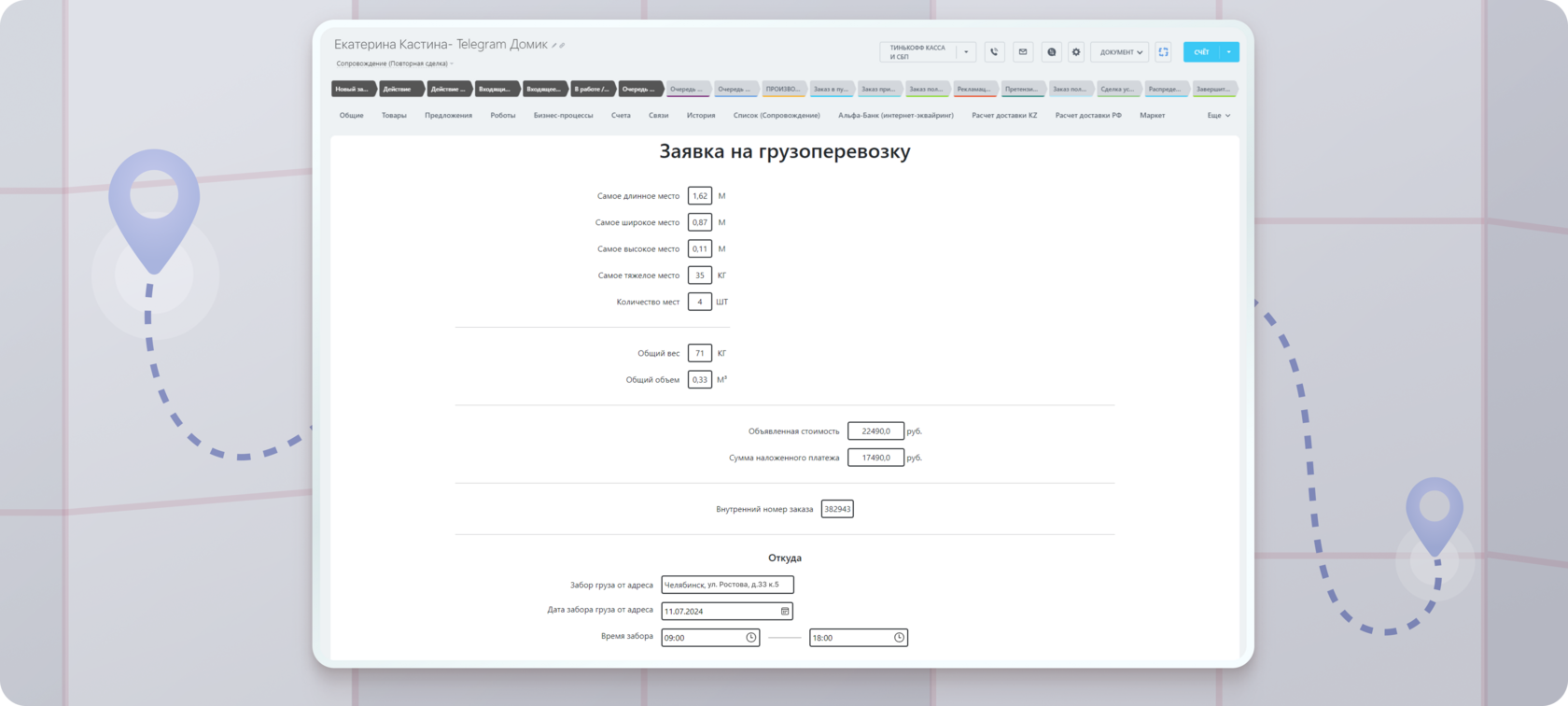Set stage to Заказ в пу...
This screenshot has height=706, width=1568.
point(832,89)
